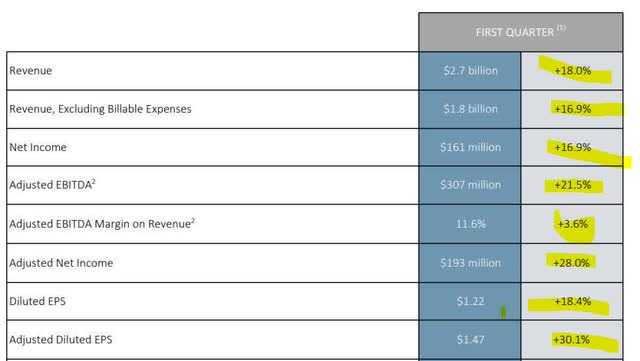Click the +18.4% Diluted EPS growth
The image size is (640, 361).
tap(573, 301)
